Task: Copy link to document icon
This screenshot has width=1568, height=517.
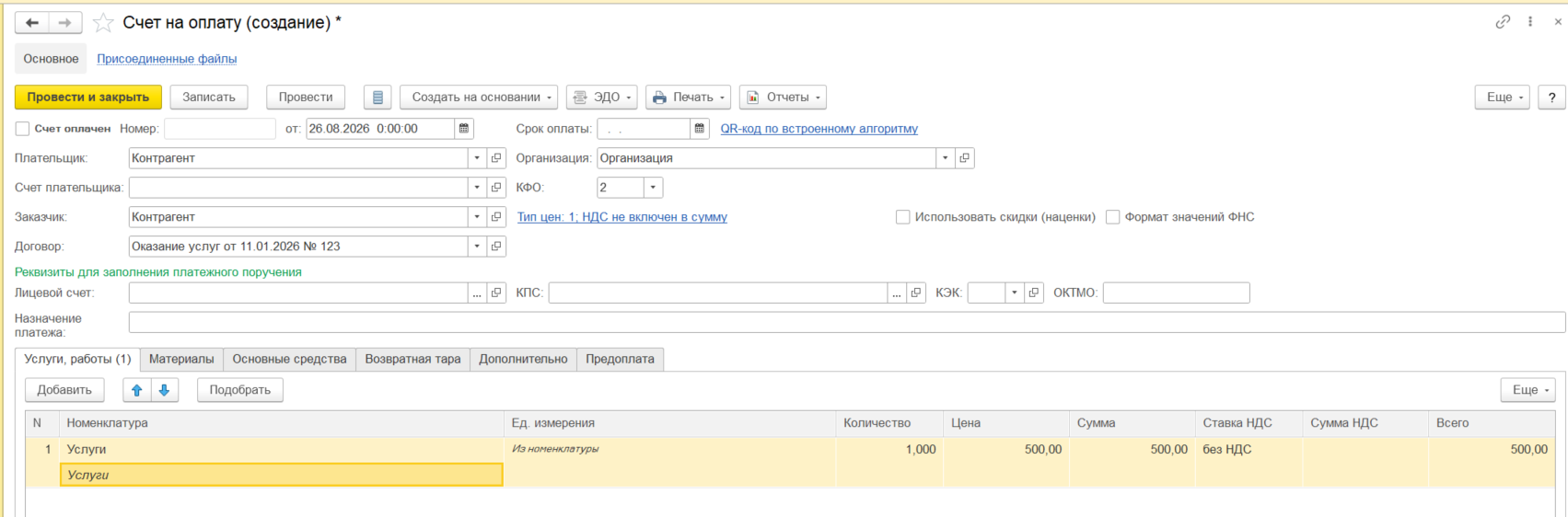Action: tap(1503, 22)
